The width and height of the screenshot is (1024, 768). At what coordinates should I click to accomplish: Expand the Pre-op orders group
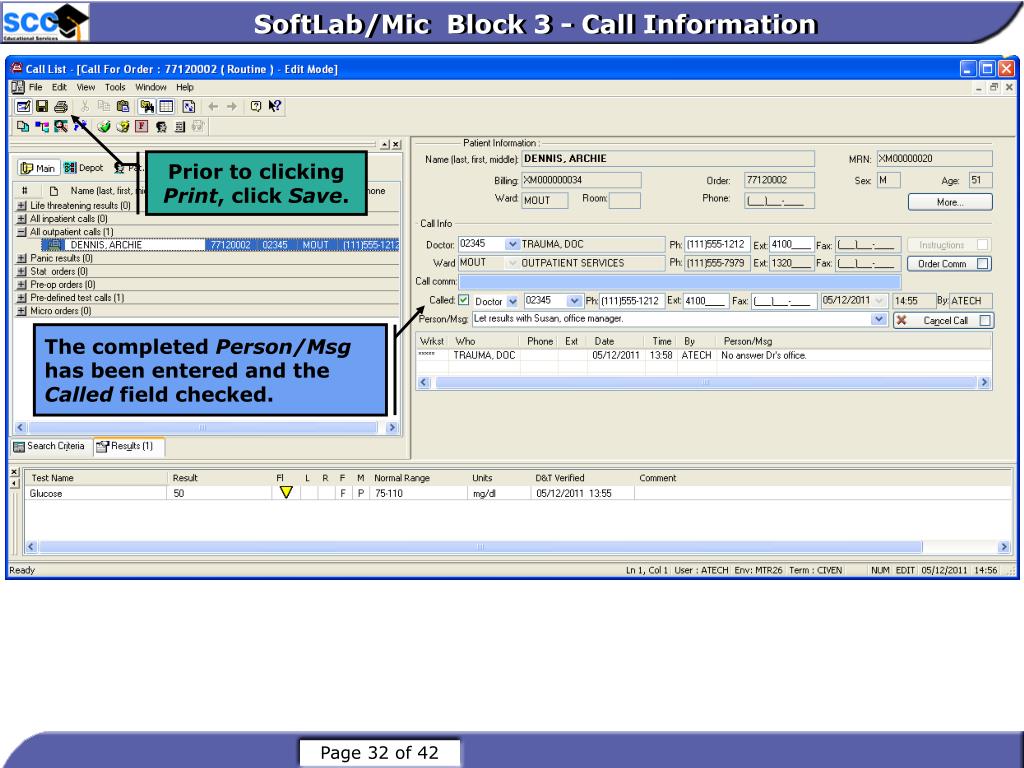tap(22, 284)
